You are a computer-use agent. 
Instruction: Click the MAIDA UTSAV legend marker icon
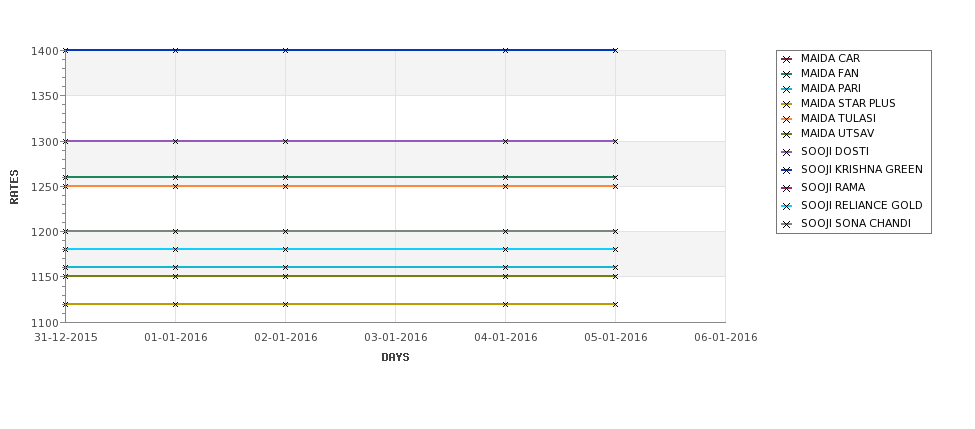(786, 134)
